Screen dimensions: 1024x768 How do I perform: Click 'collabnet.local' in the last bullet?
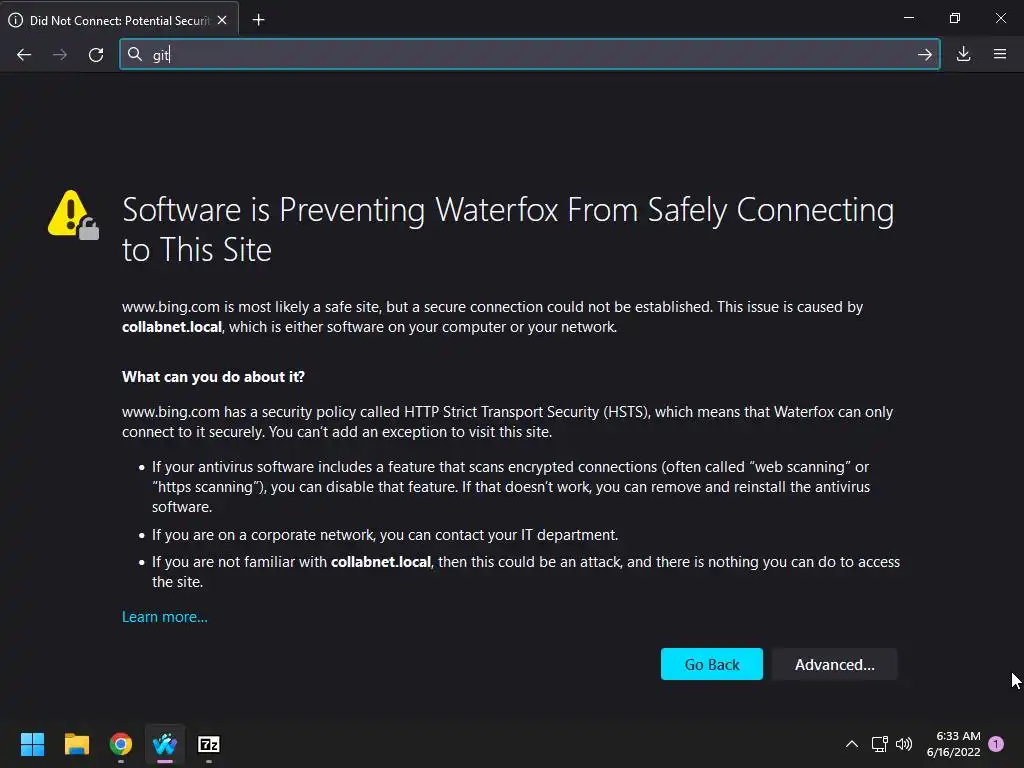pos(381,562)
